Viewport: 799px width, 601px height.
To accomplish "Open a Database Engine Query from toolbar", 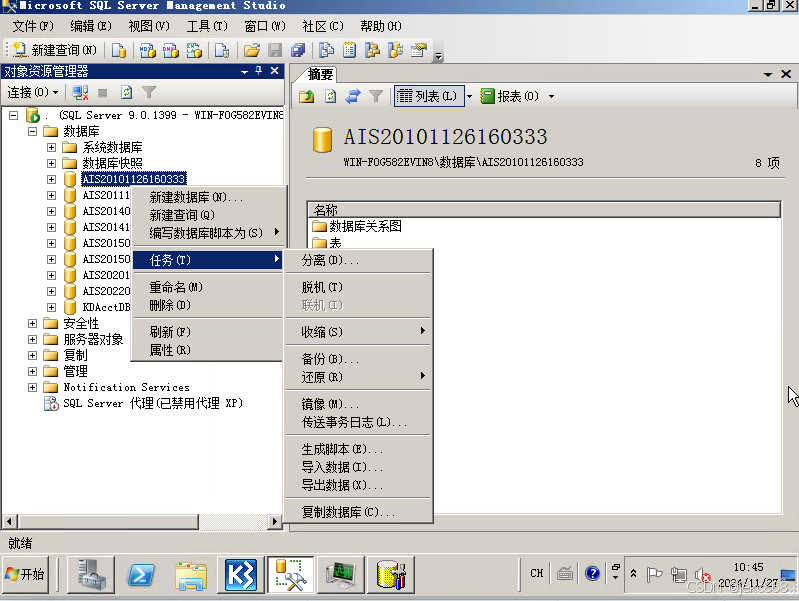I will pyautogui.click(x=119, y=50).
